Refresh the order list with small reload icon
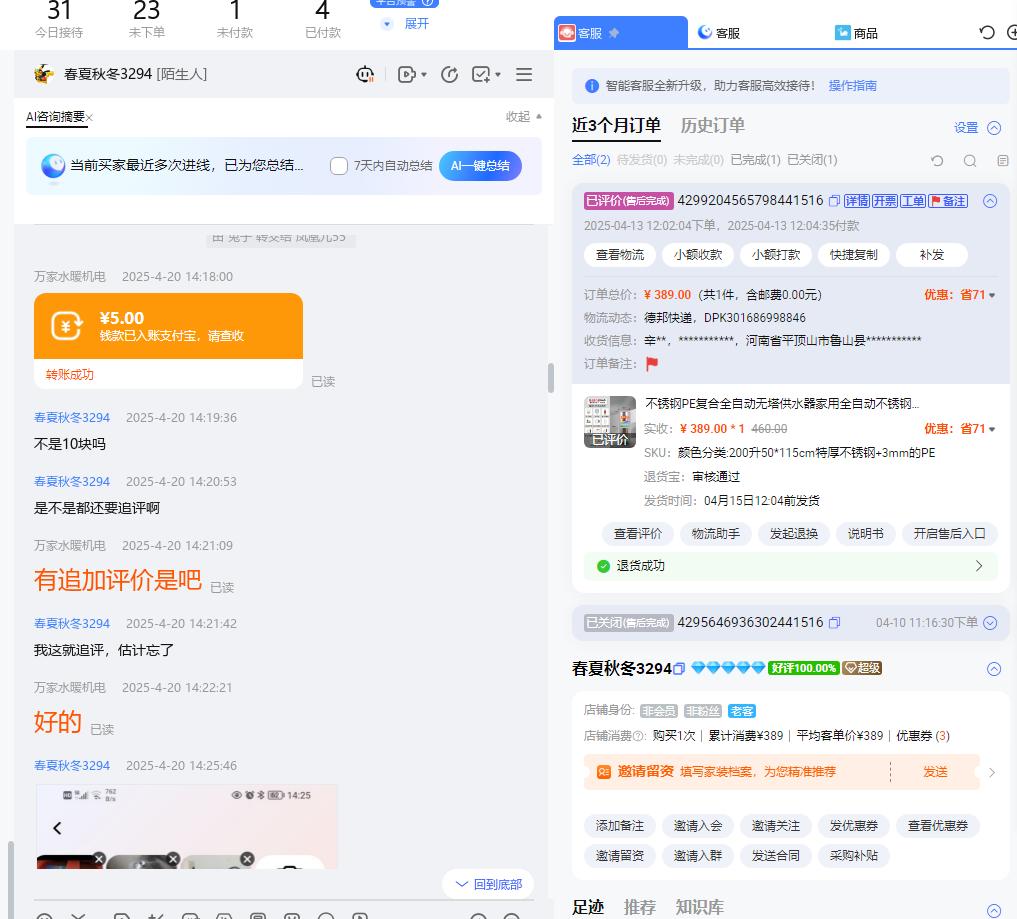This screenshot has height=919, width=1017. [x=937, y=161]
